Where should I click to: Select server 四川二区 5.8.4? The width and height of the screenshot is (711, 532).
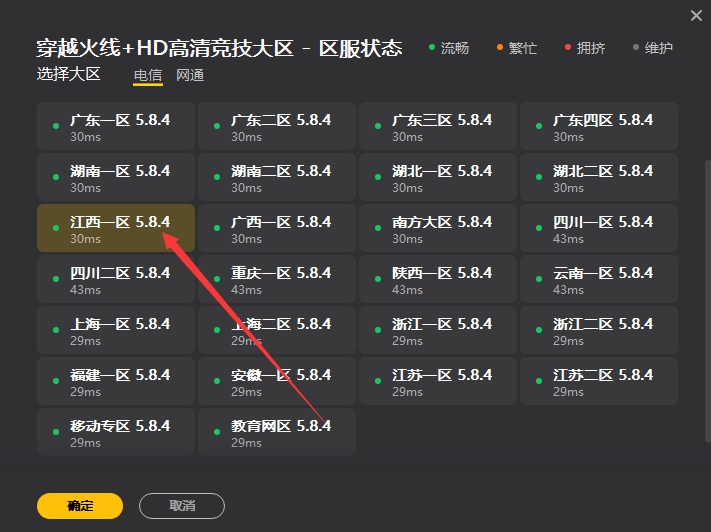tap(116, 279)
